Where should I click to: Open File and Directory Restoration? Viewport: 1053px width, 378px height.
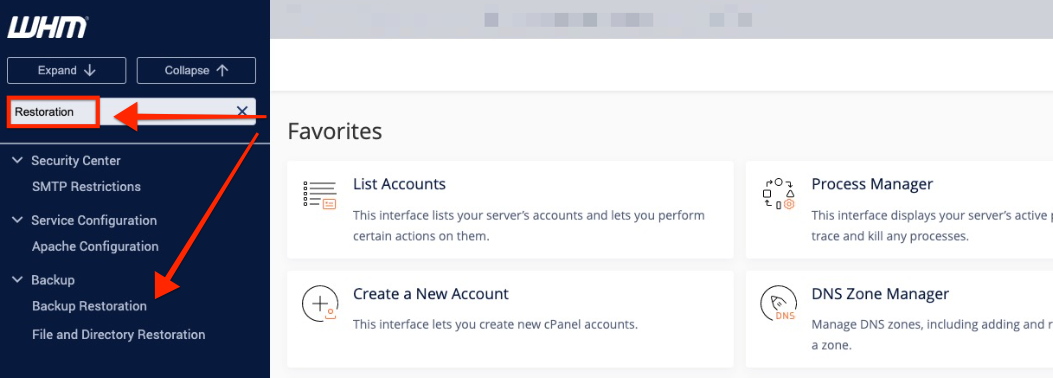coord(119,334)
